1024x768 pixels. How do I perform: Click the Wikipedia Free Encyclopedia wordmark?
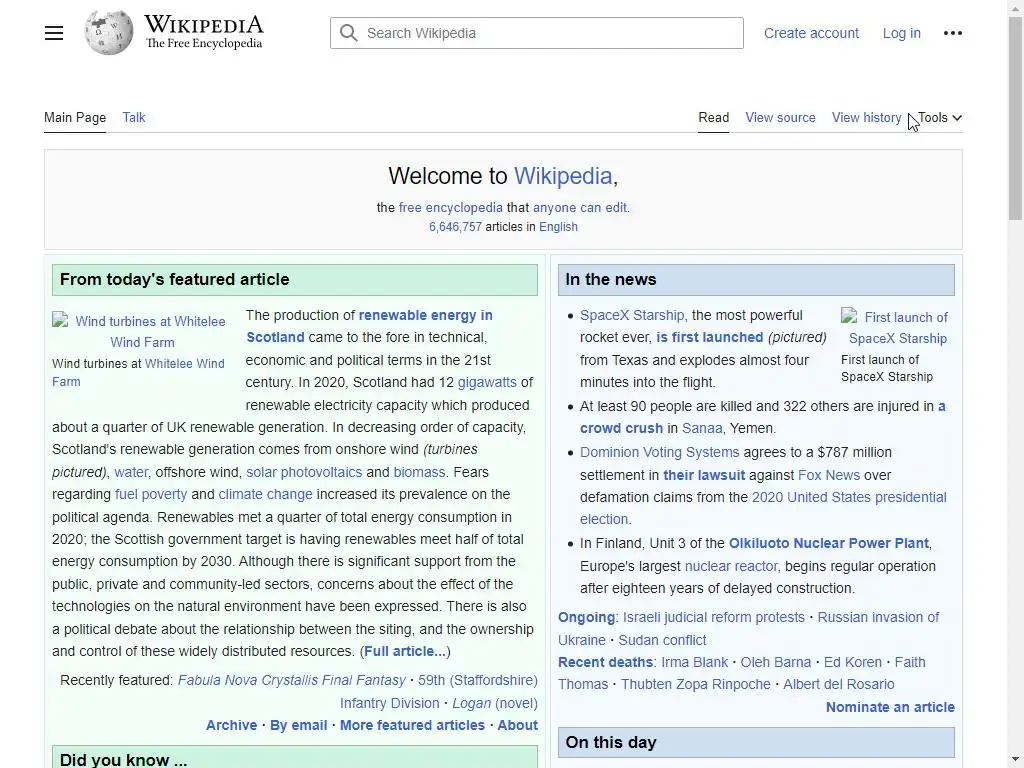(204, 32)
